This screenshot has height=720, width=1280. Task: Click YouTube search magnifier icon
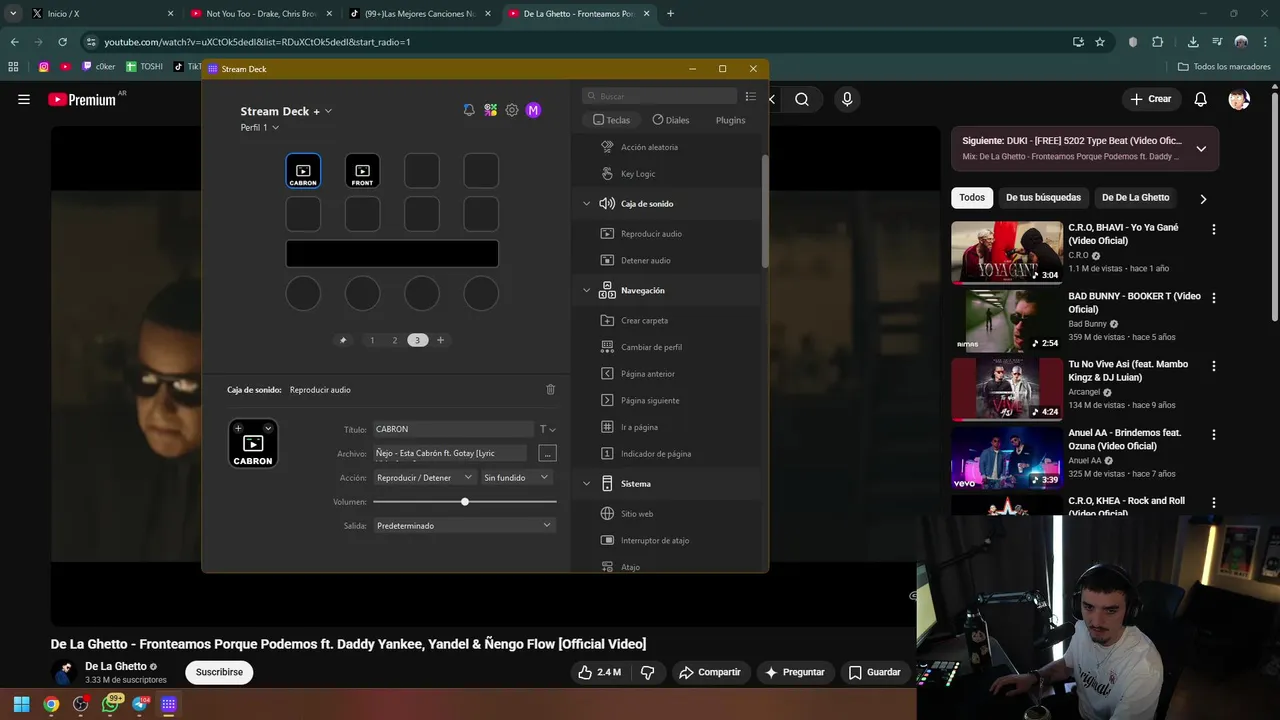tap(802, 99)
